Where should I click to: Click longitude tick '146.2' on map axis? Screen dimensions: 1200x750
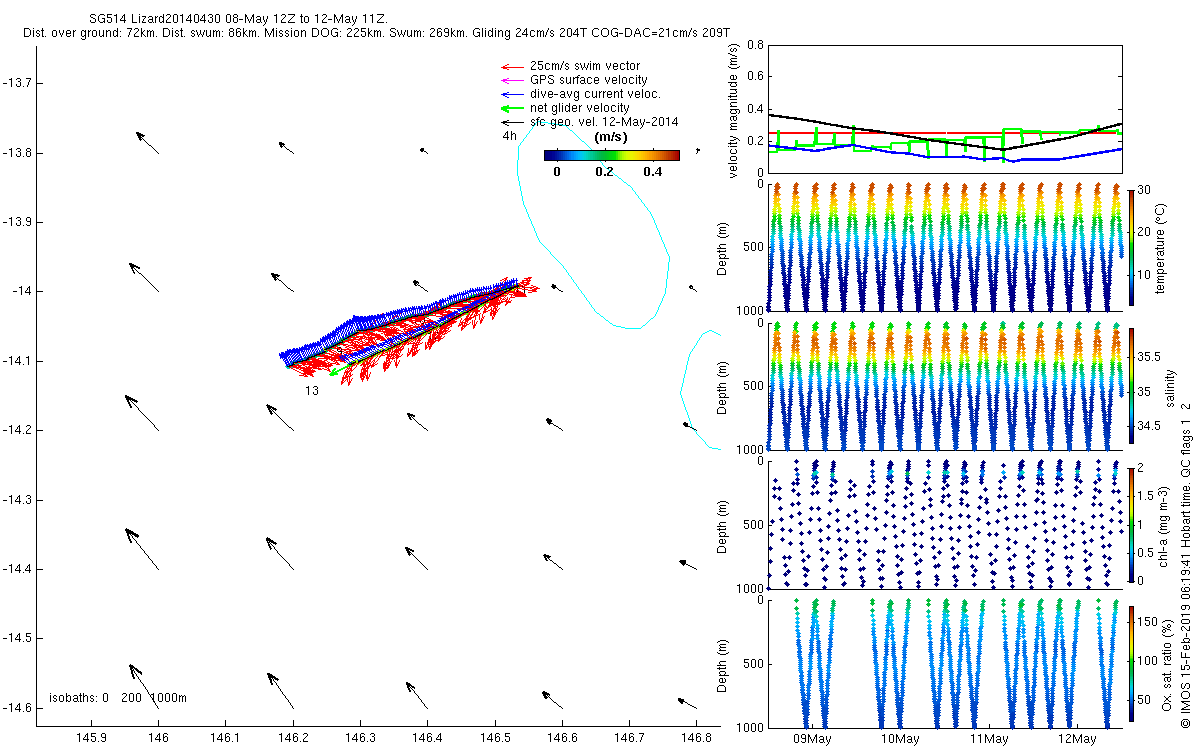click(x=293, y=738)
